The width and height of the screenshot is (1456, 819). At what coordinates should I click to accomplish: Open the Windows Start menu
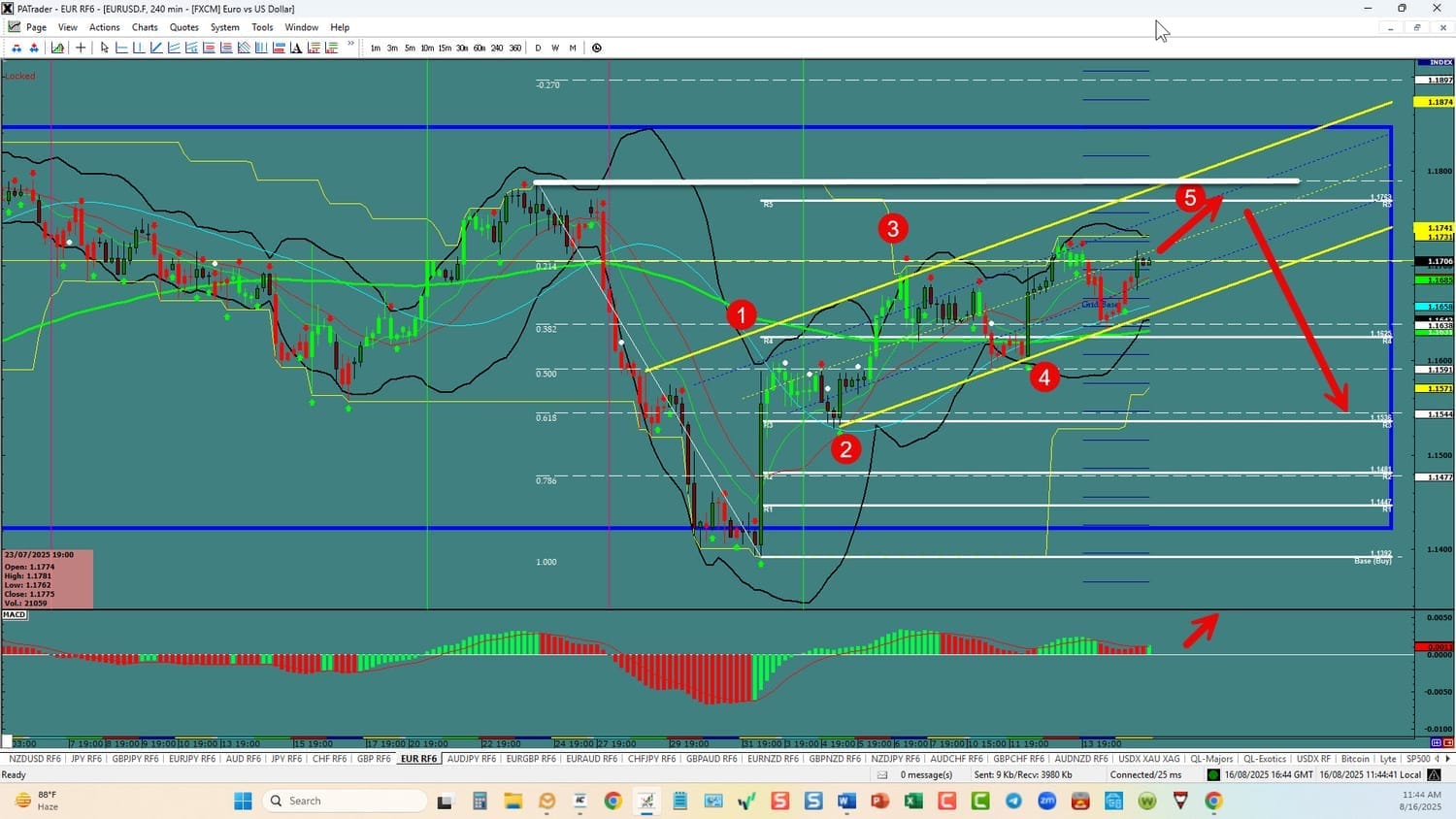pos(243,801)
